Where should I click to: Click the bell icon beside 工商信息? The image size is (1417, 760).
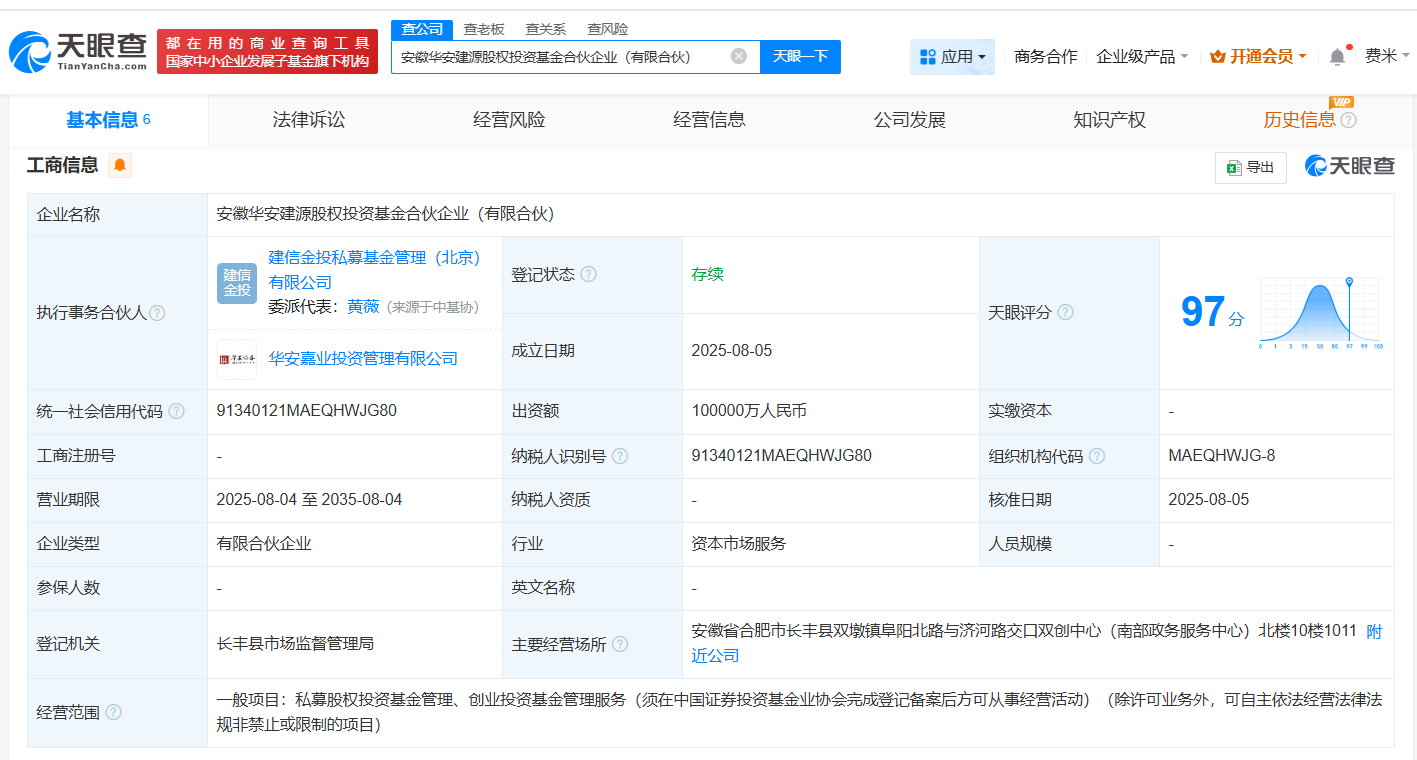tap(120, 166)
